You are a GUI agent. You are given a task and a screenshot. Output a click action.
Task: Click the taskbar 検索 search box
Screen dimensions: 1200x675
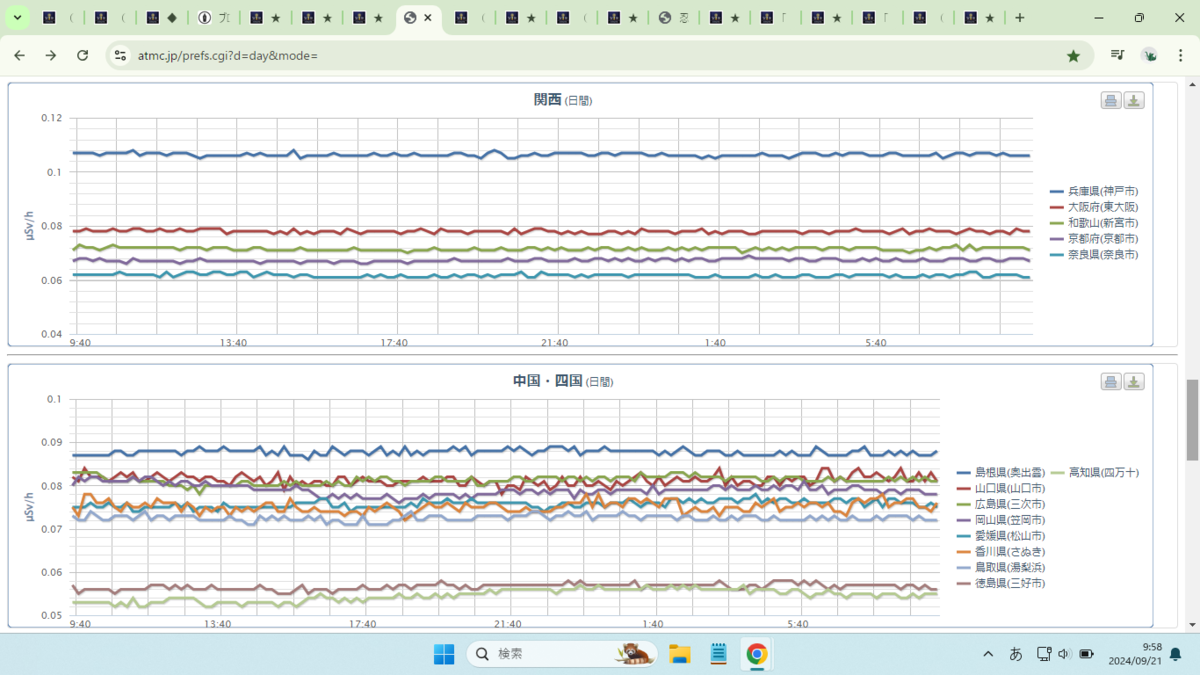pyautogui.click(x=562, y=654)
